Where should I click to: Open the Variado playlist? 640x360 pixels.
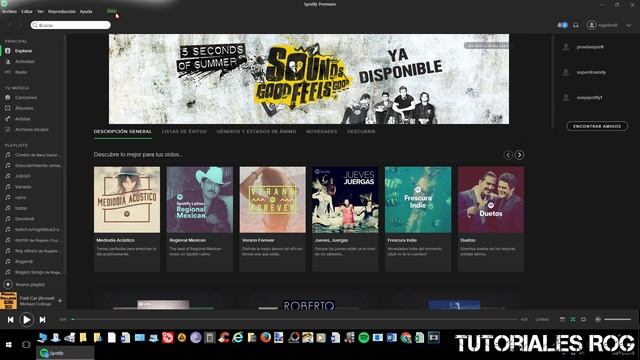(x=23, y=187)
